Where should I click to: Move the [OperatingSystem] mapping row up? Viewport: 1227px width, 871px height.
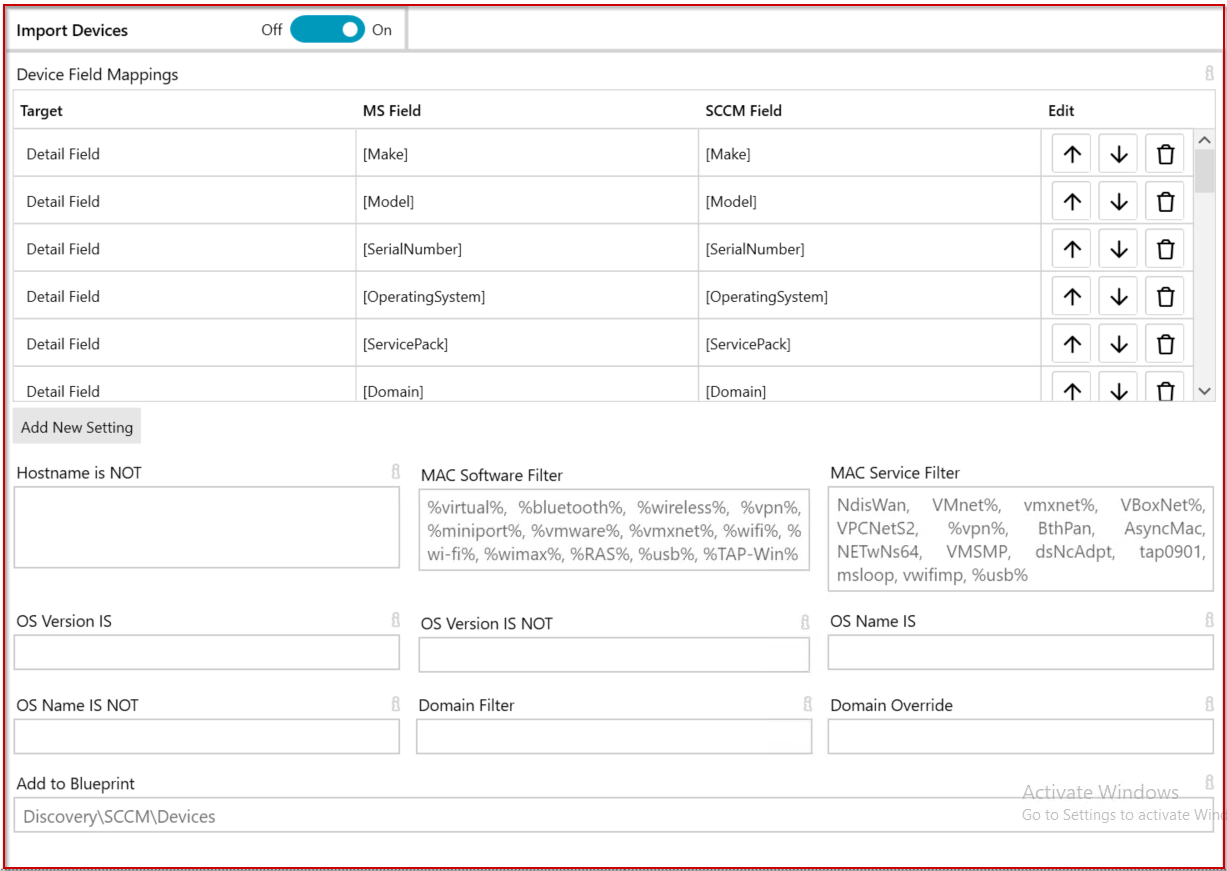point(1072,296)
